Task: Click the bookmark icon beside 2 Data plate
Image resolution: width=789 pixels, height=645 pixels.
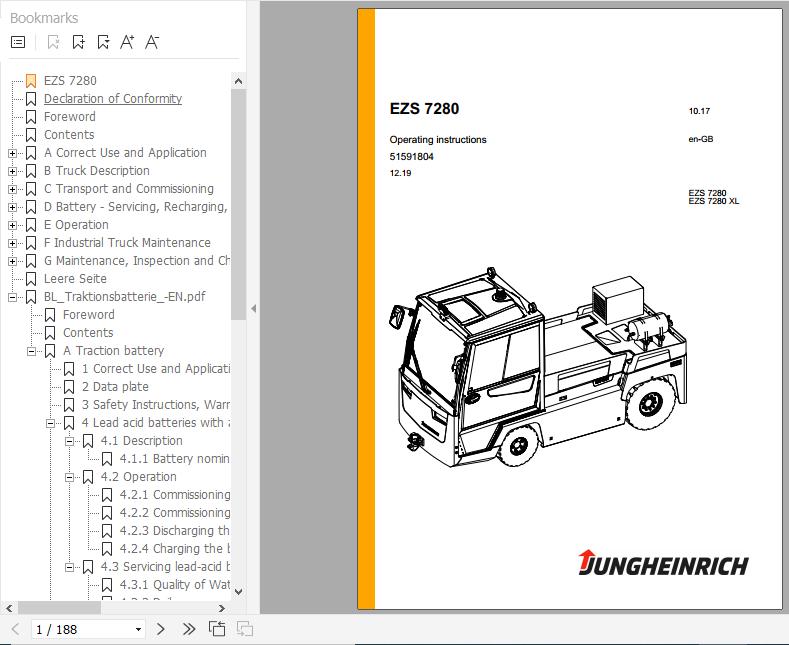Action: [x=69, y=387]
